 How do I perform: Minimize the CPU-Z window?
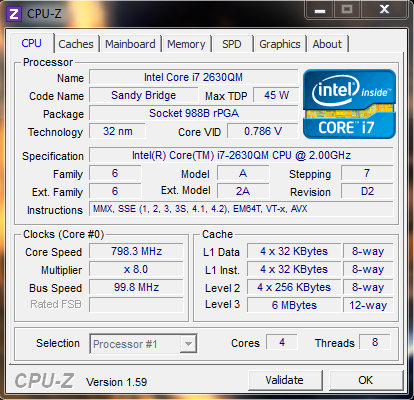[320, 10]
